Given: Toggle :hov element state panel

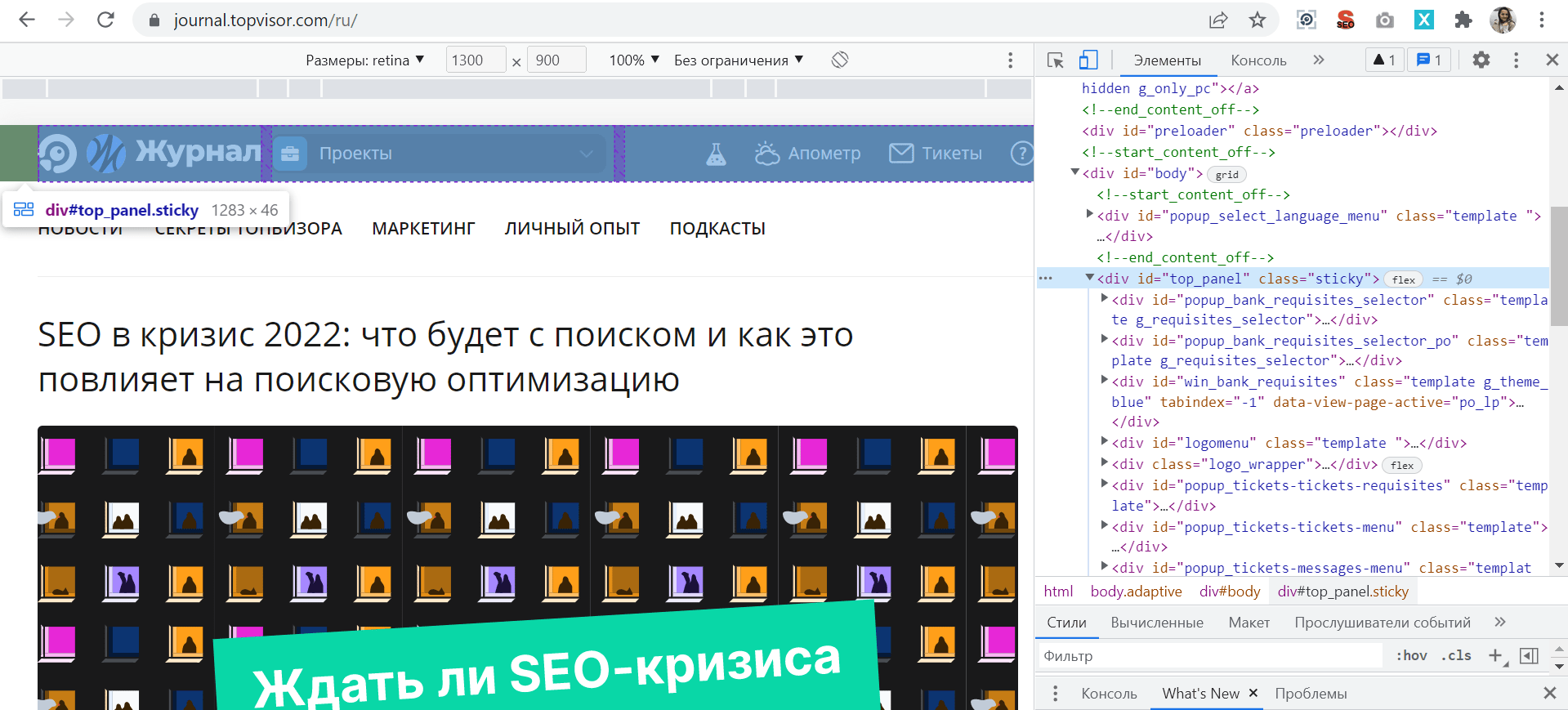Looking at the screenshot, I should coord(1411,655).
